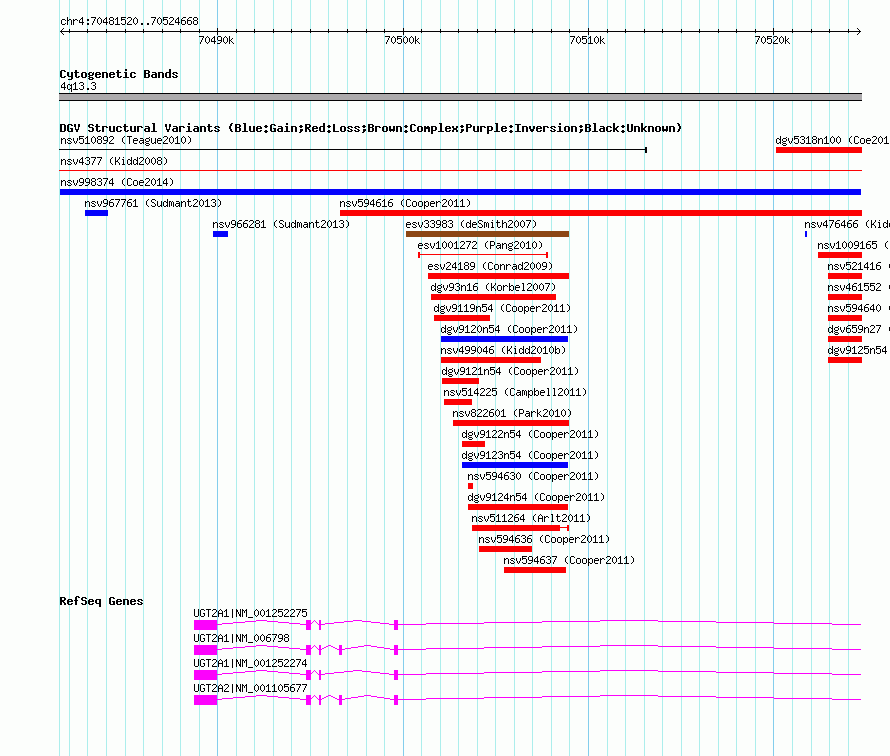Click the blue dgv9120n54 gain bar

tap(504, 339)
